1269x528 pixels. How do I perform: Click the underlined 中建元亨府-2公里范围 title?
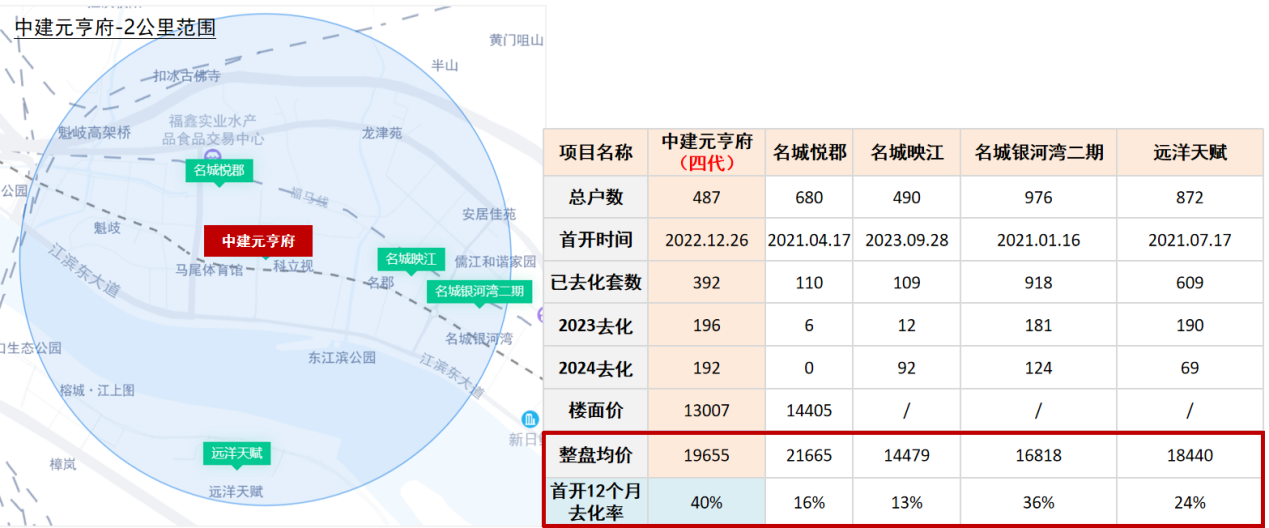pos(115,27)
